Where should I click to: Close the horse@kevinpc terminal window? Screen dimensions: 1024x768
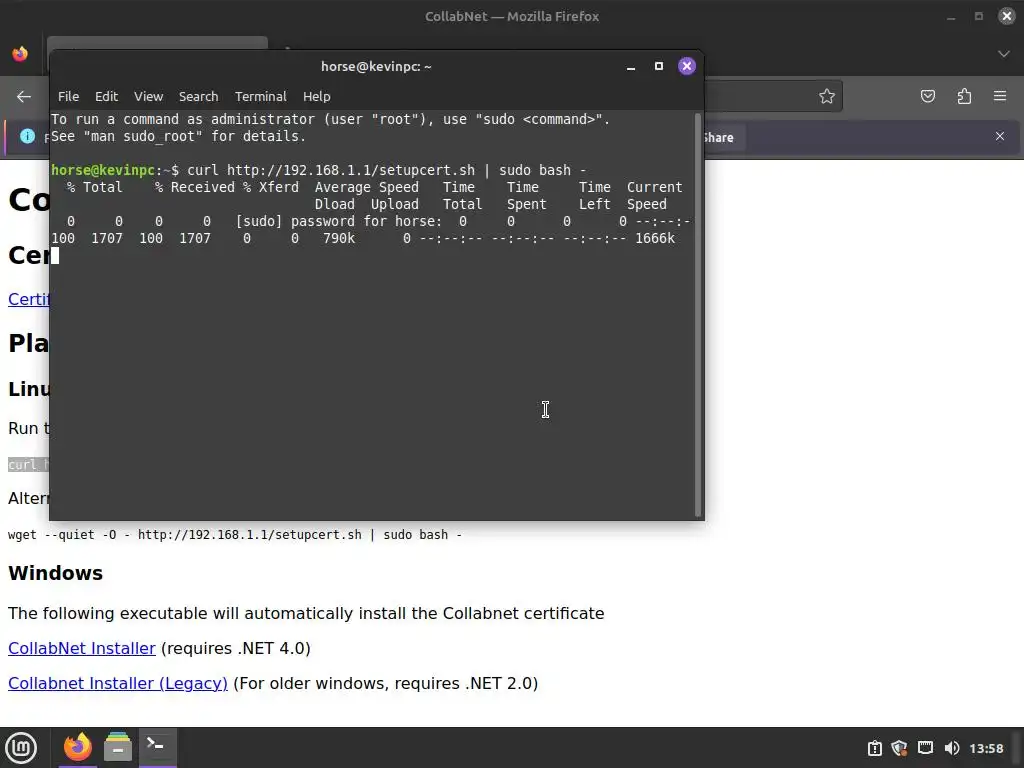pos(686,66)
